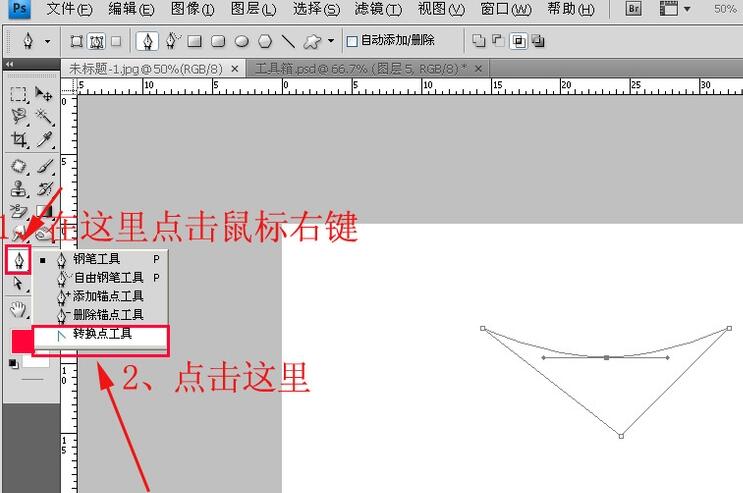Open the 编辑(E) menu
Image resolution: width=743 pixels, height=493 pixels.
coord(131,9)
